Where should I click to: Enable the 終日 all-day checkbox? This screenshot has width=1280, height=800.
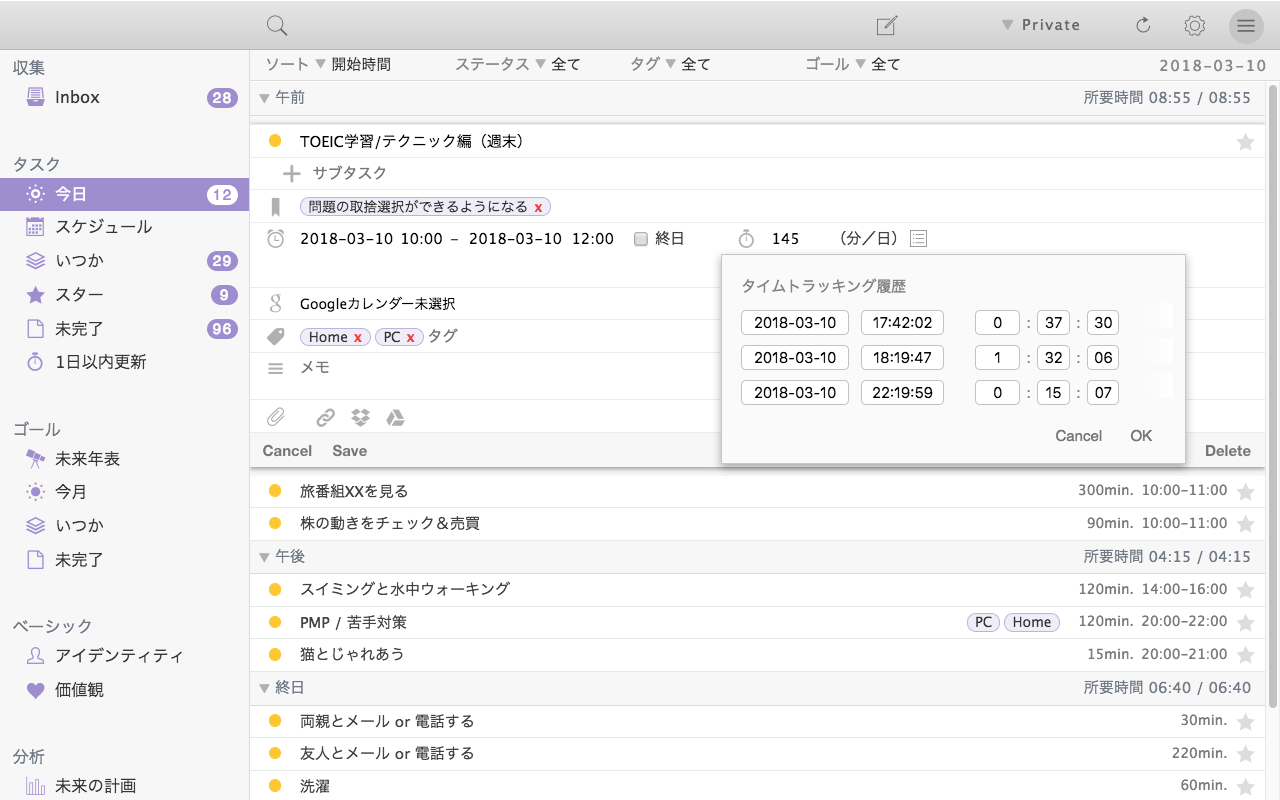(x=641, y=239)
